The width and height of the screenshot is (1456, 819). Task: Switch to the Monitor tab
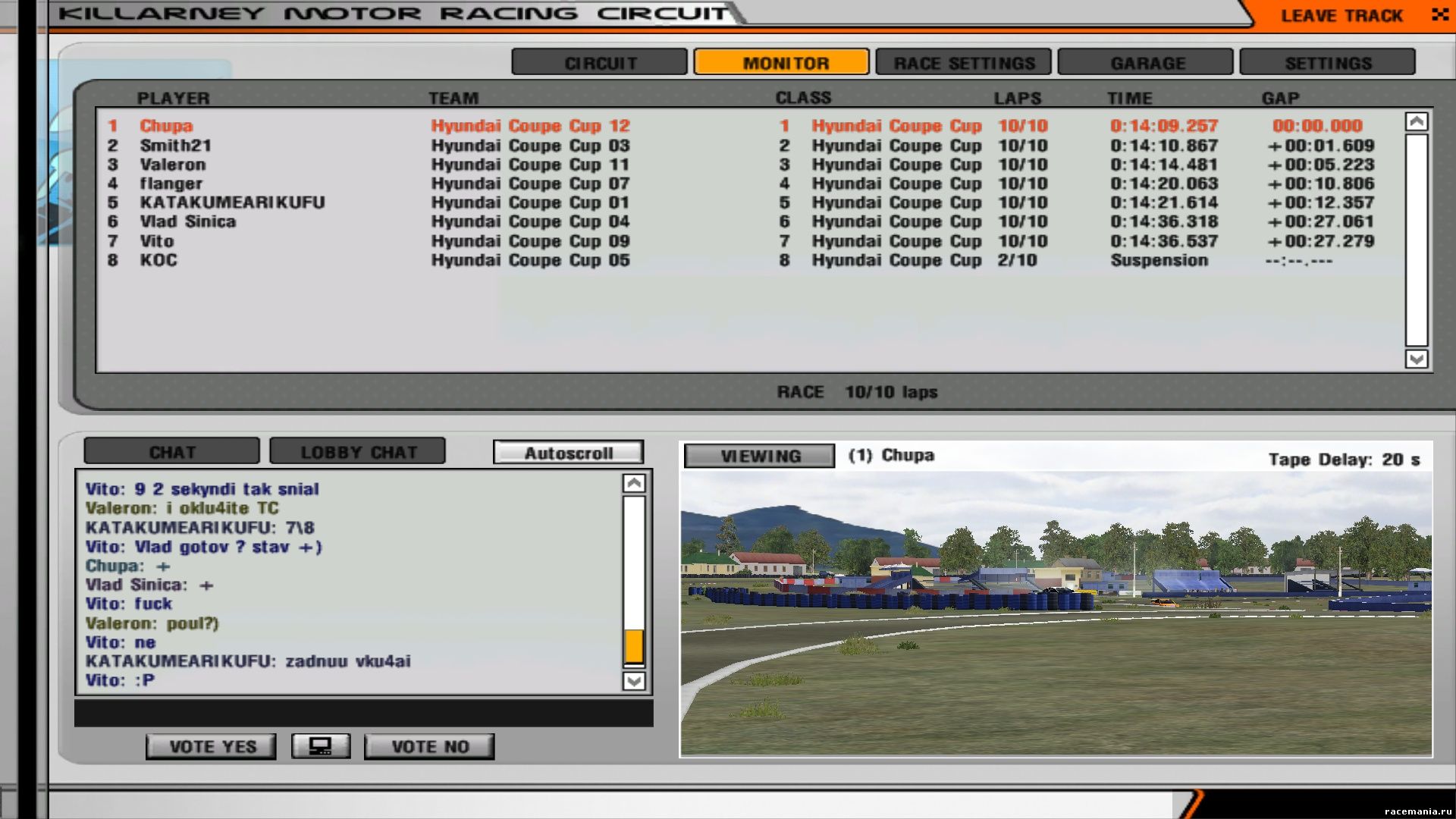pos(782,62)
